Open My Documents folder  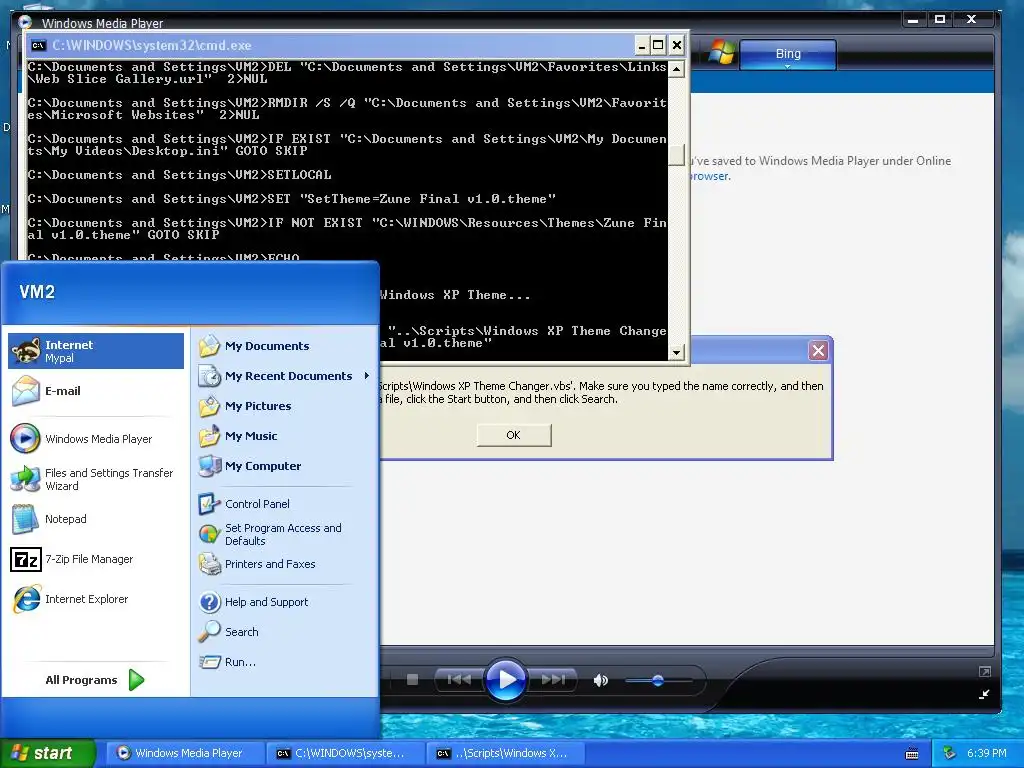[285, 346]
